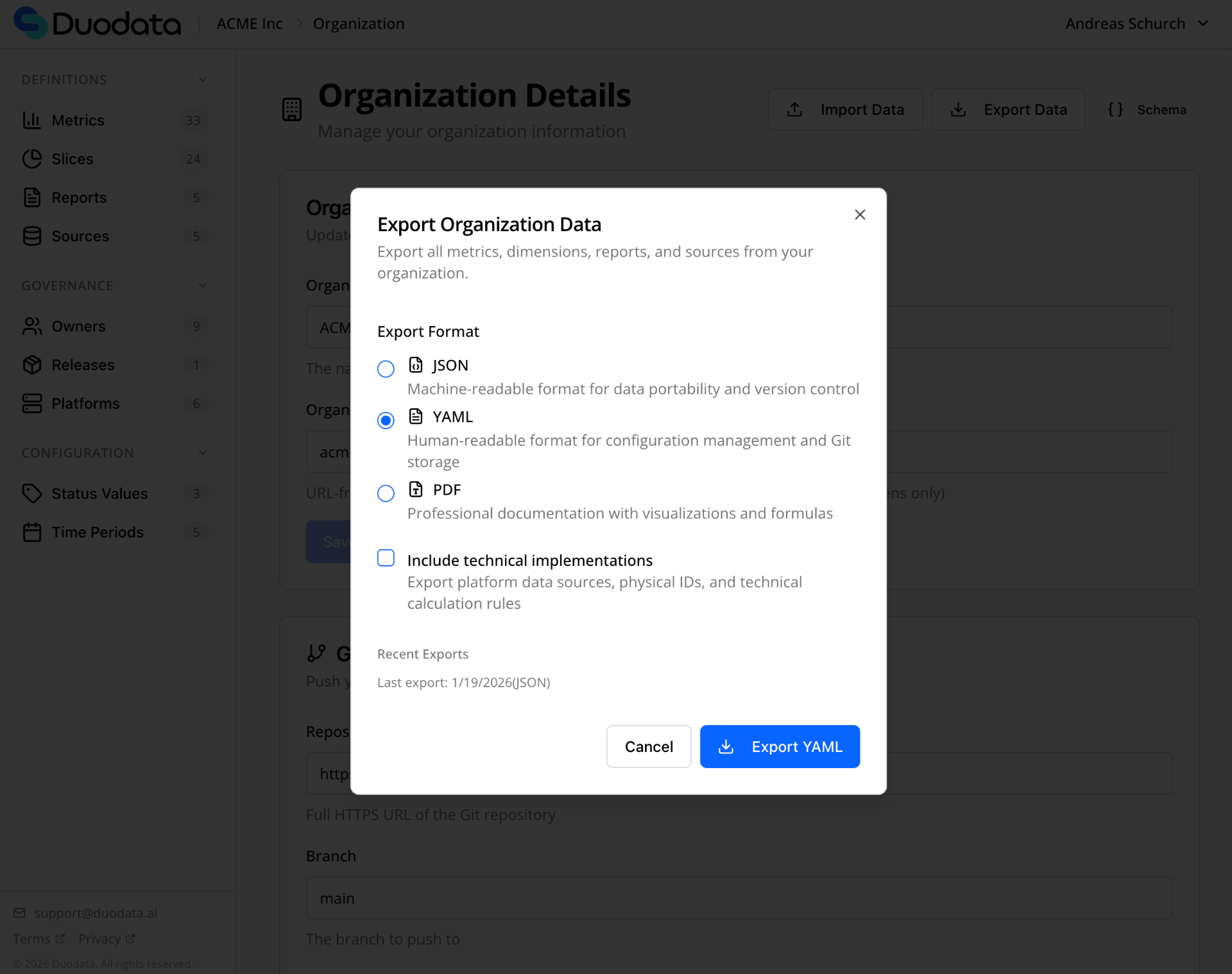Select the JSON export format radio
1232x974 pixels.
click(386, 369)
